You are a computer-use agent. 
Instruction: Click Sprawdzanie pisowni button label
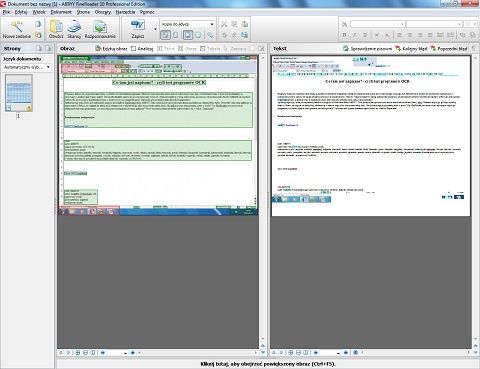371,49
